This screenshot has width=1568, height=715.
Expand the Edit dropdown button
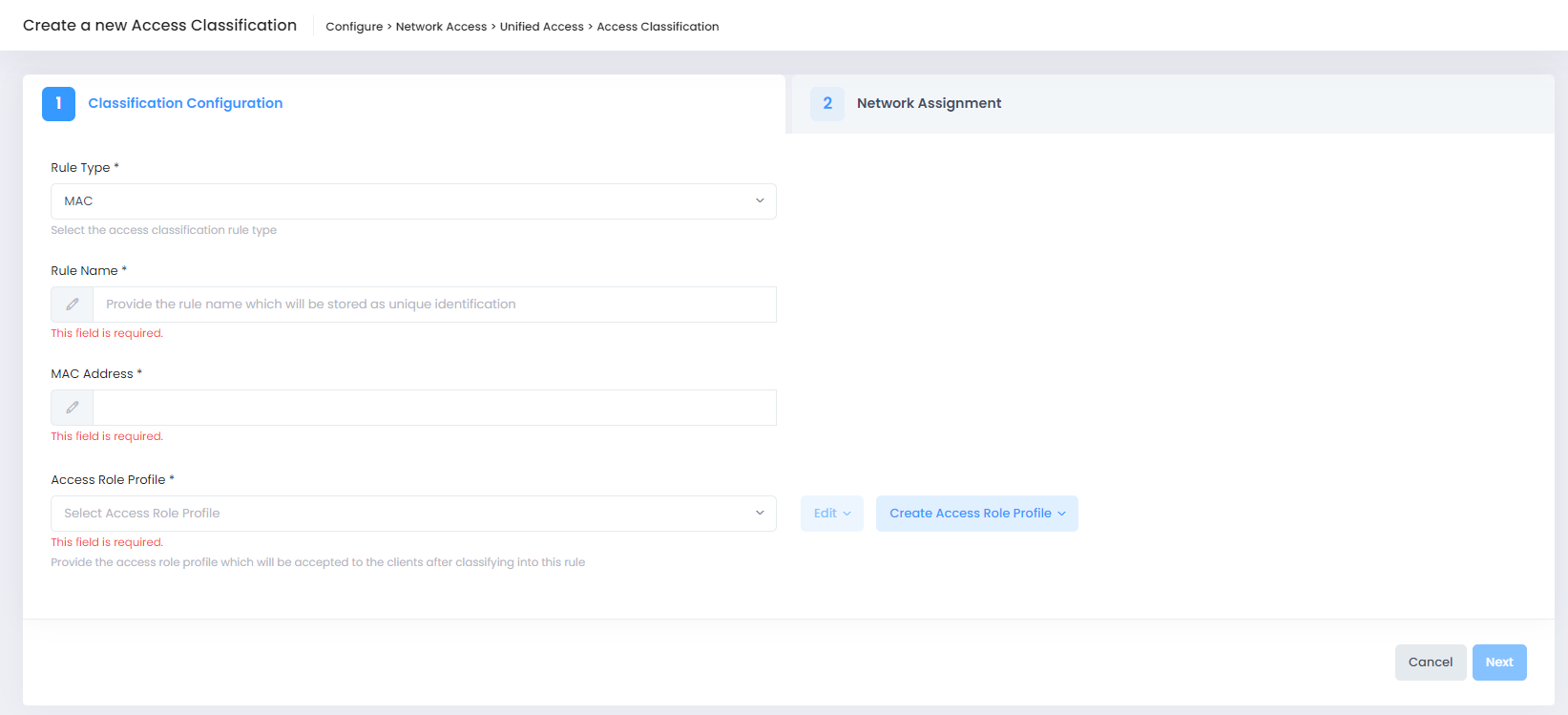point(831,514)
